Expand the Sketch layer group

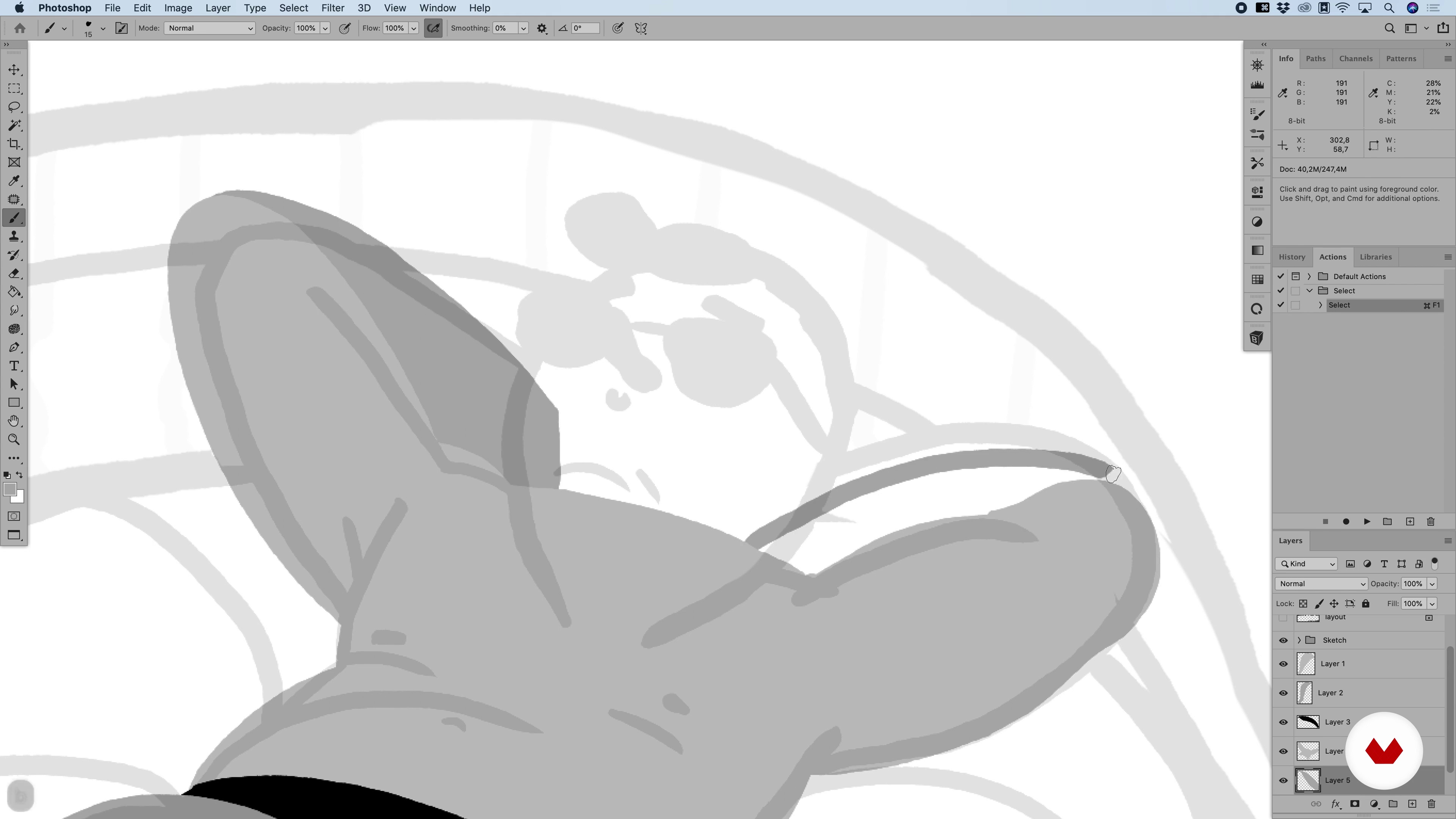pos(1299,640)
